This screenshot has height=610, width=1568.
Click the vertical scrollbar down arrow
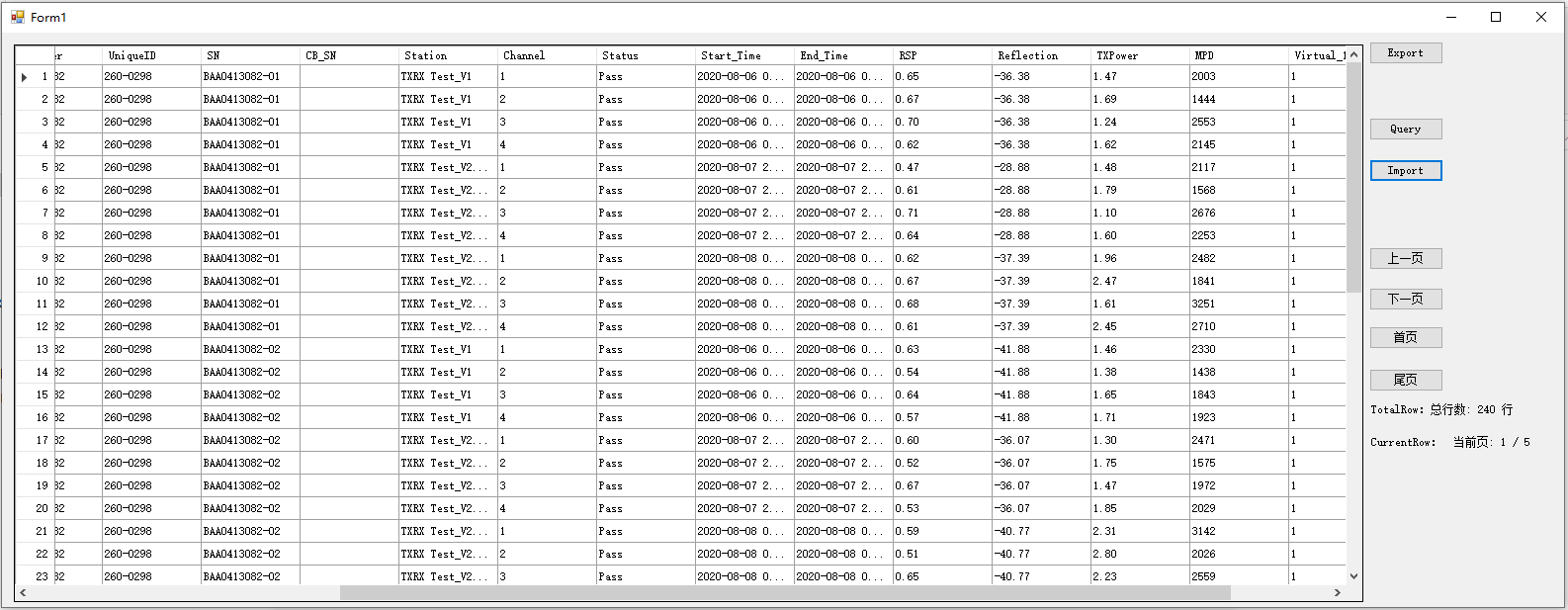point(1353,575)
